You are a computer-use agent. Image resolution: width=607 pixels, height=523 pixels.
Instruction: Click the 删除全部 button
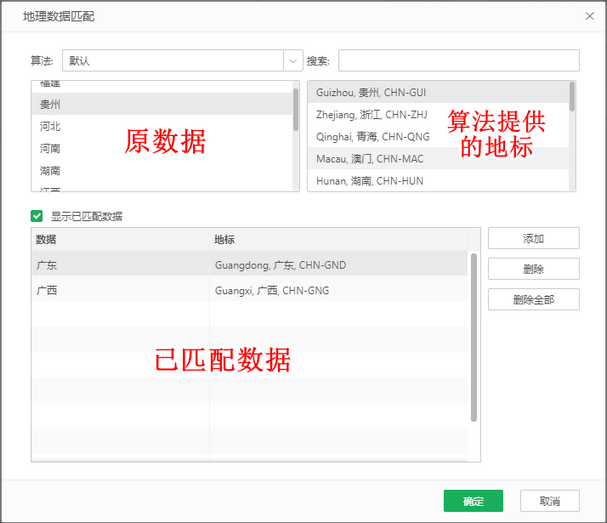tap(533, 299)
